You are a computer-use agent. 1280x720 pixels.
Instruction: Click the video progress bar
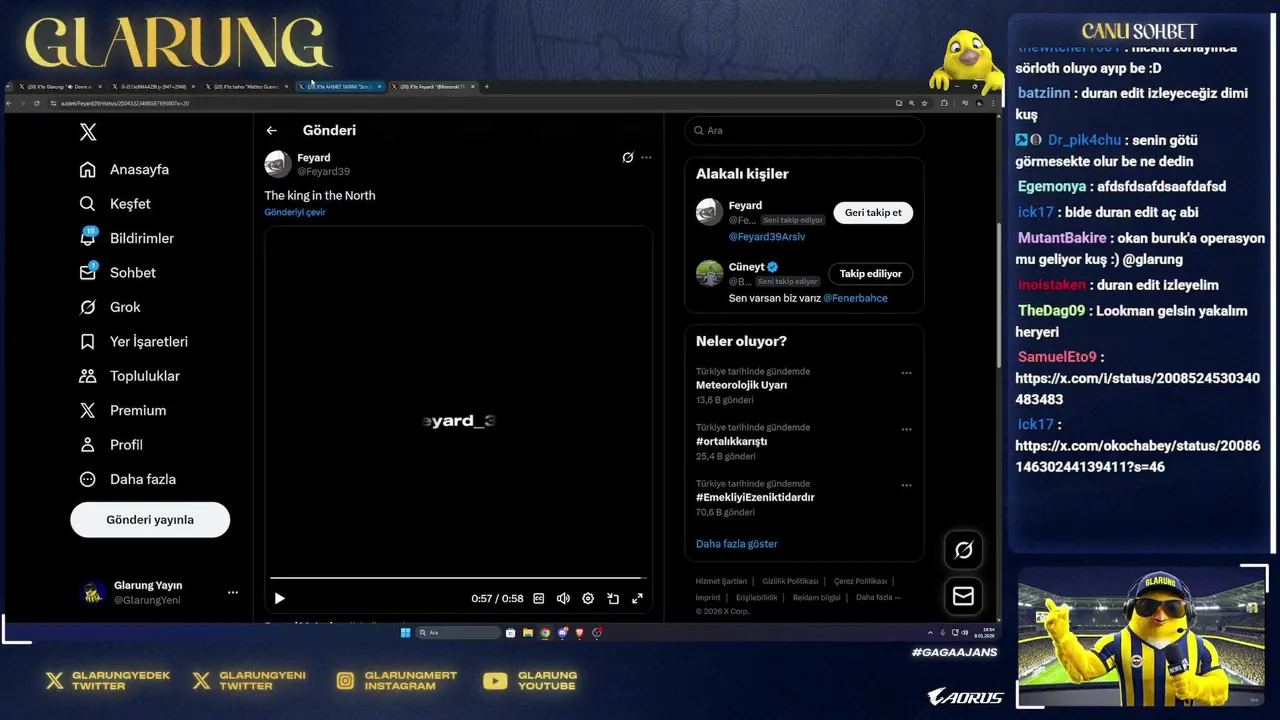click(x=458, y=578)
